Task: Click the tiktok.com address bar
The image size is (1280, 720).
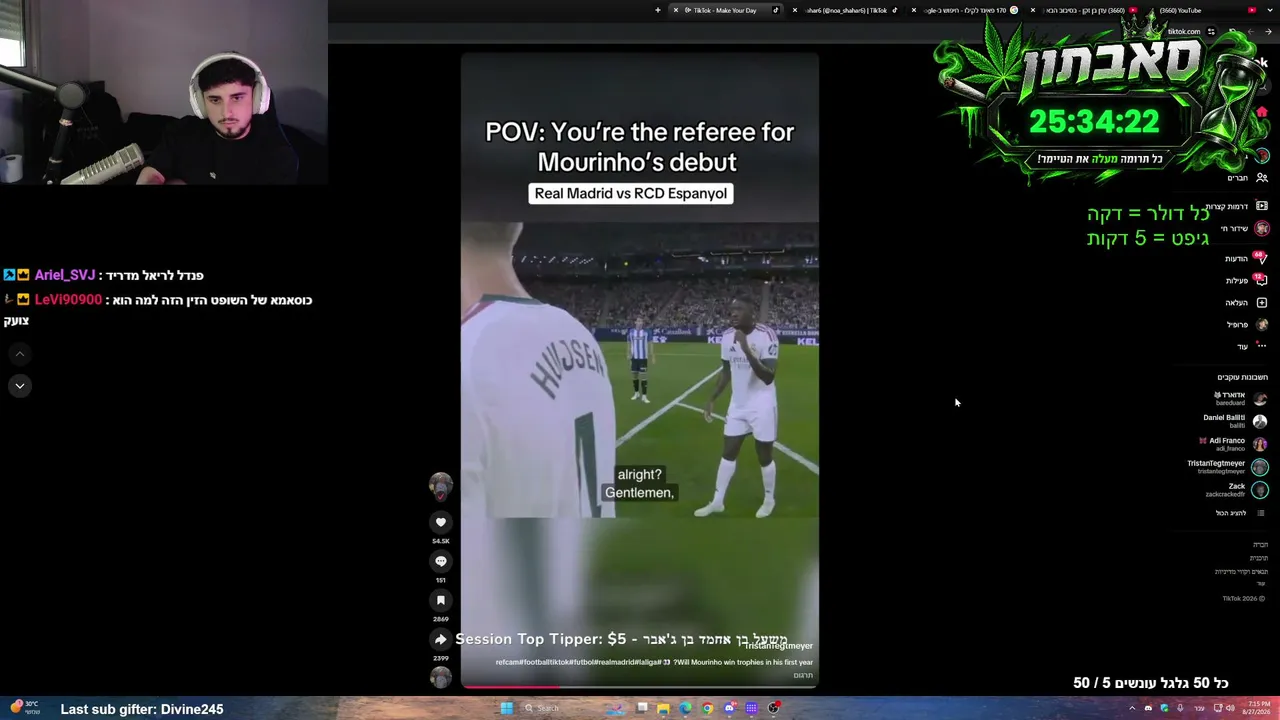Action: click(1184, 32)
